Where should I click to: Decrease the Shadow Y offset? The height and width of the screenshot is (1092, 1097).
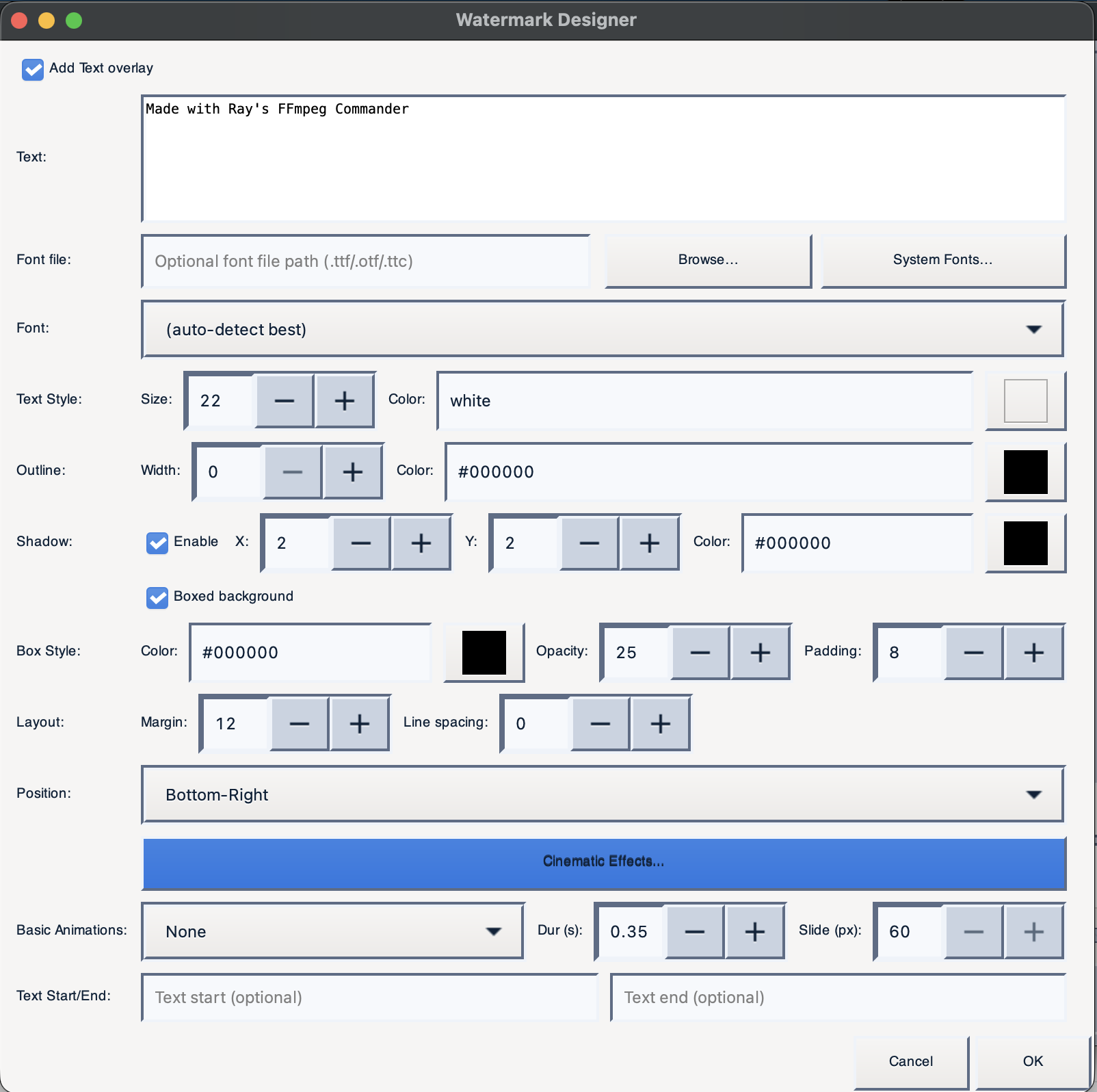pos(590,543)
